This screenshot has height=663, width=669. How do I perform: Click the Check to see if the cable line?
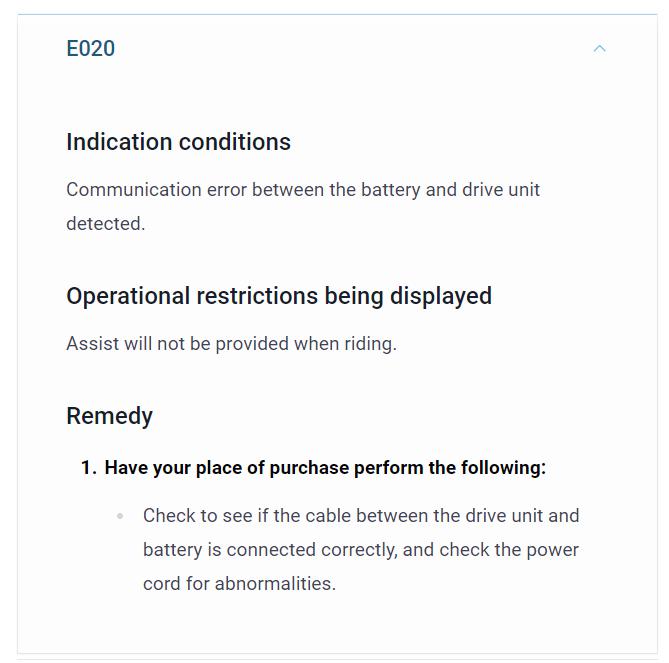point(361,515)
